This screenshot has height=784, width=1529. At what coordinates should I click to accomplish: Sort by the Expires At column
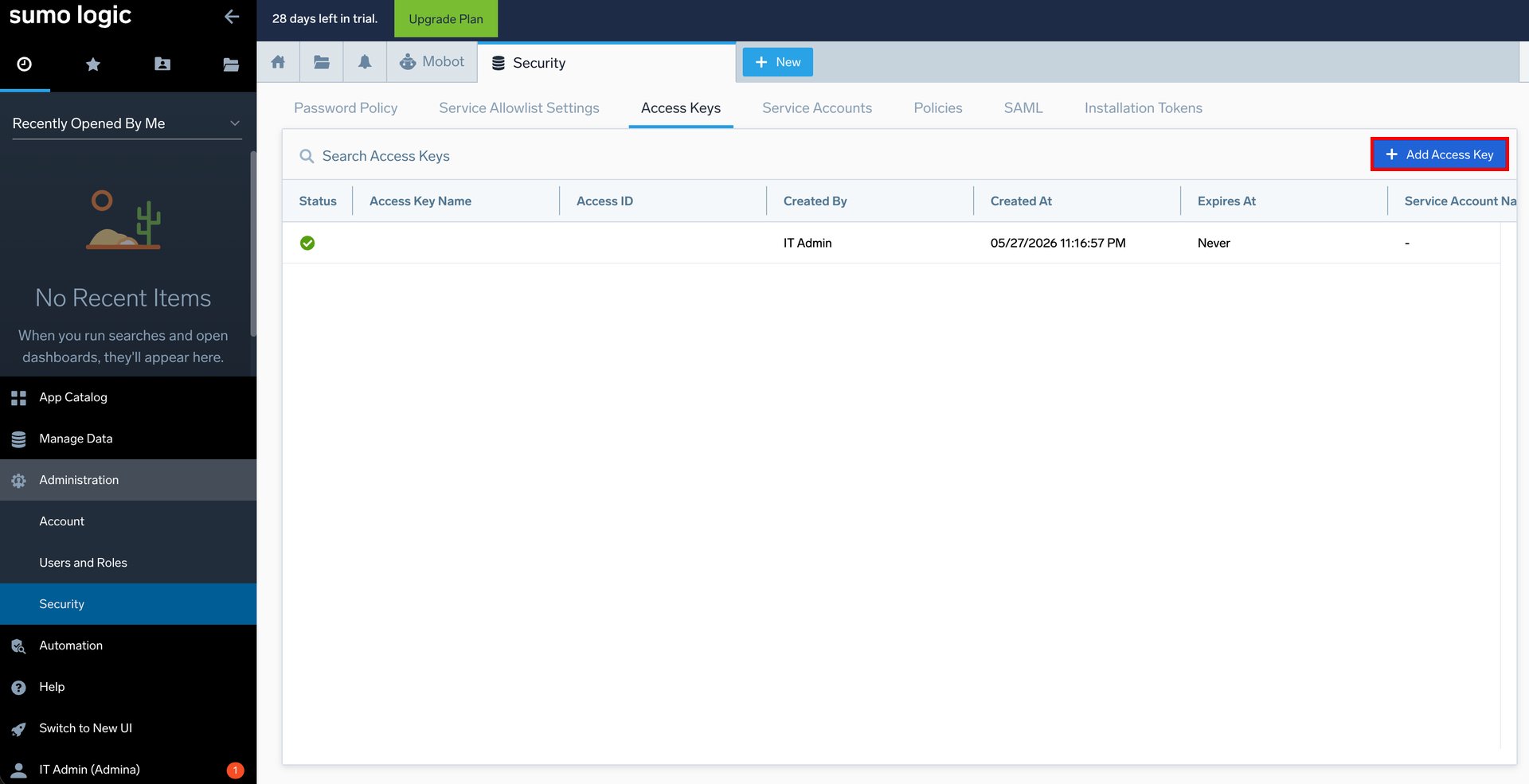pyautogui.click(x=1226, y=201)
